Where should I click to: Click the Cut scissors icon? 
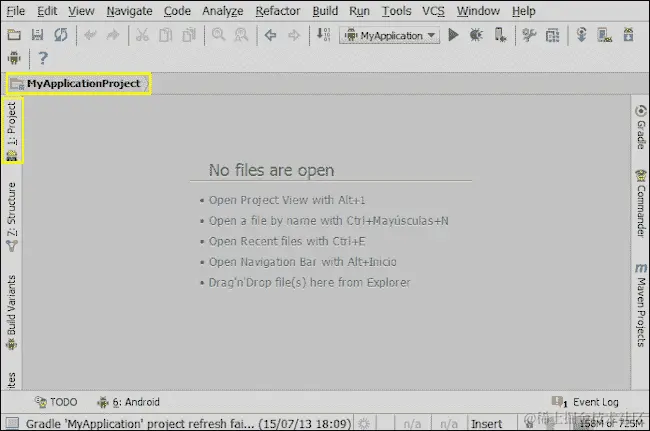click(142, 35)
